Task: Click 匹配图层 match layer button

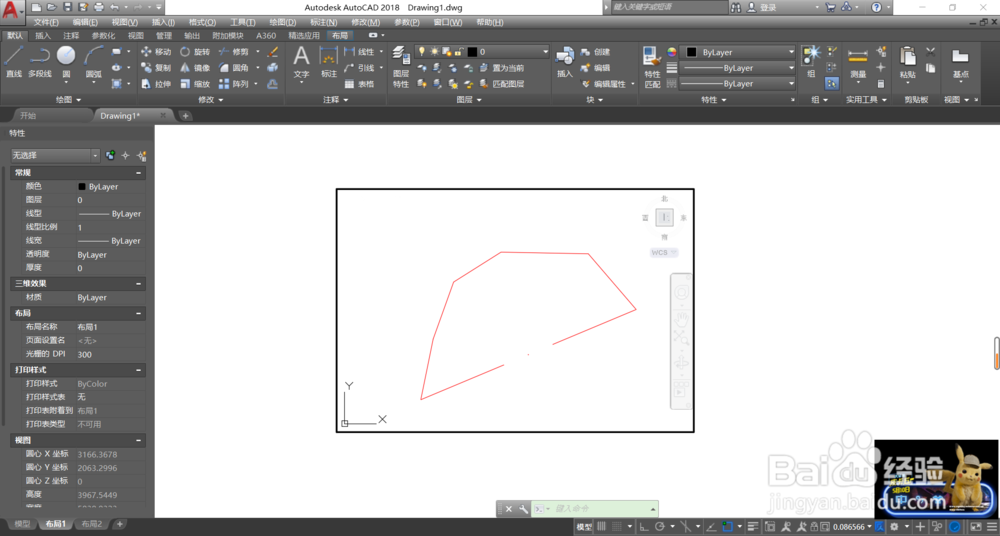Action: pyautogui.click(x=502, y=84)
